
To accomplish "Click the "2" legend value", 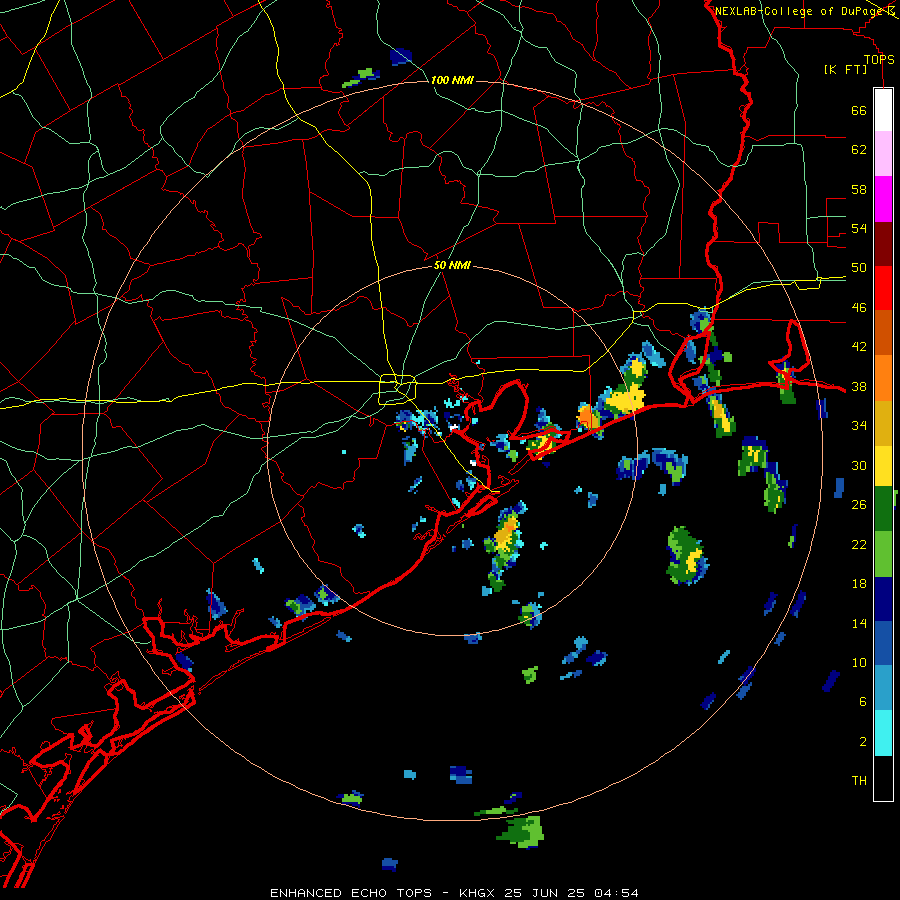I will tap(863, 742).
